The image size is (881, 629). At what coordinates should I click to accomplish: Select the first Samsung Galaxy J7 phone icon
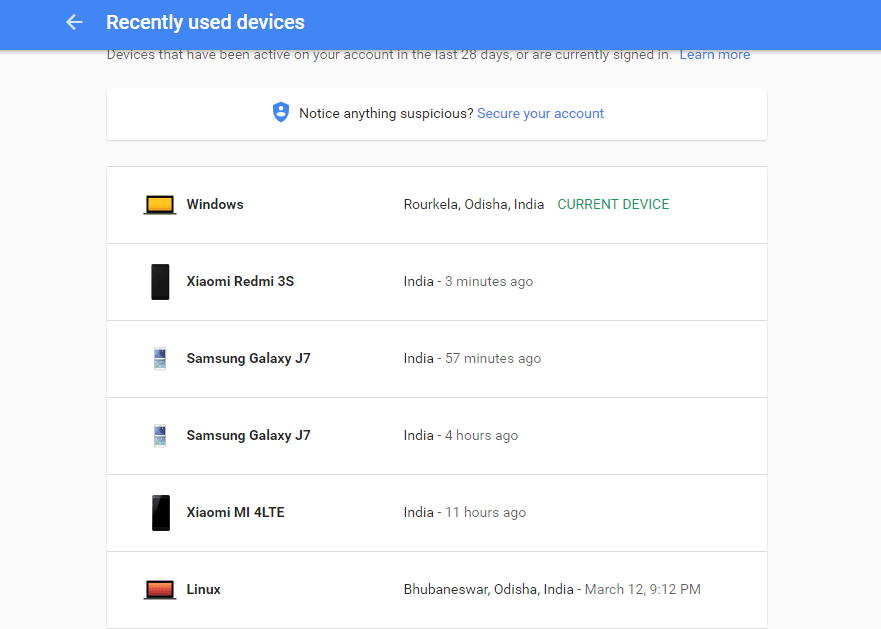point(160,358)
